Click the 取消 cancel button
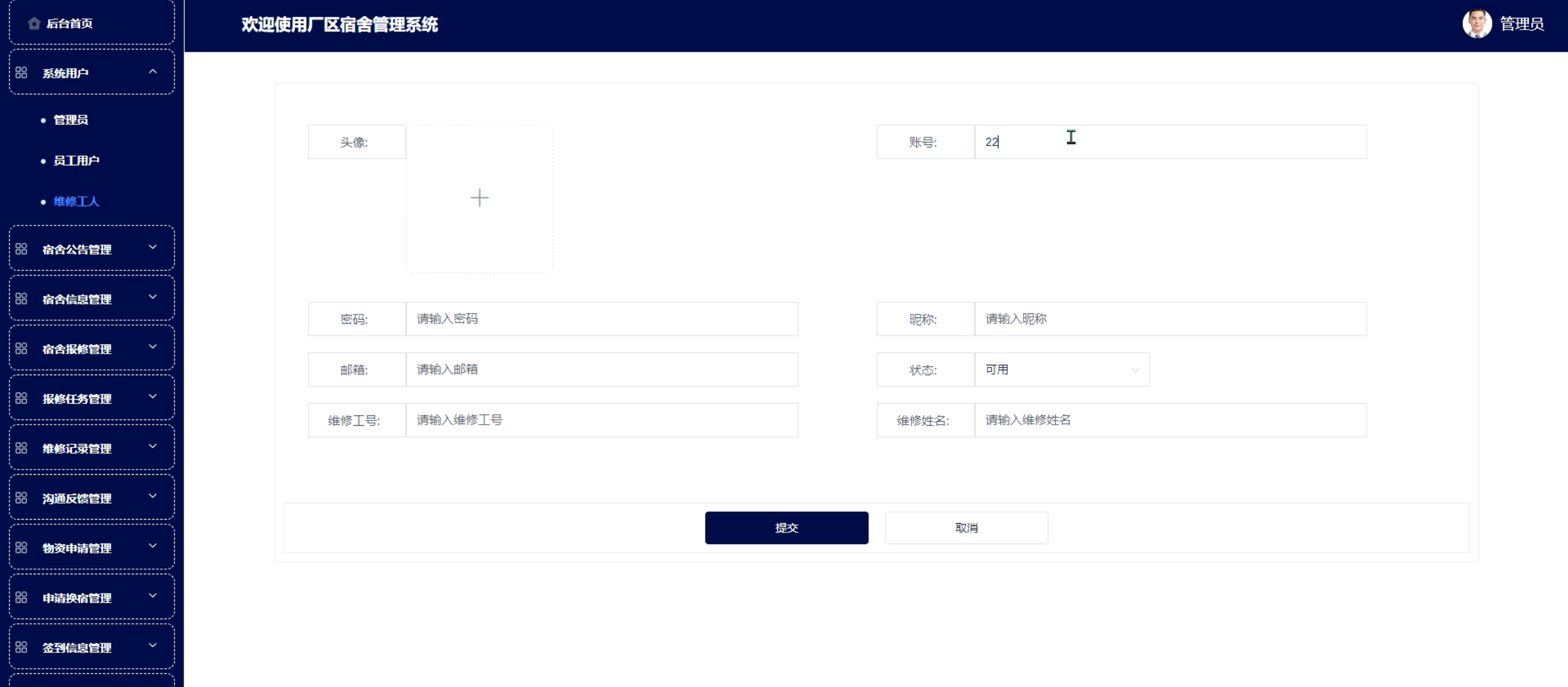This screenshot has width=1568, height=687. pyautogui.click(x=966, y=528)
